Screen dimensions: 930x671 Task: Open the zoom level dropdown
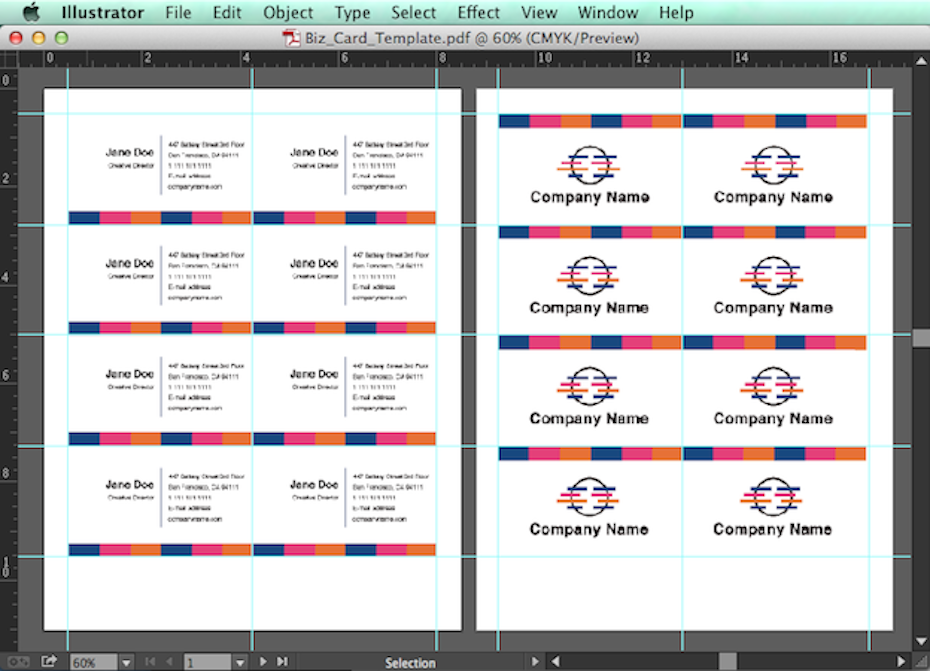[126, 662]
